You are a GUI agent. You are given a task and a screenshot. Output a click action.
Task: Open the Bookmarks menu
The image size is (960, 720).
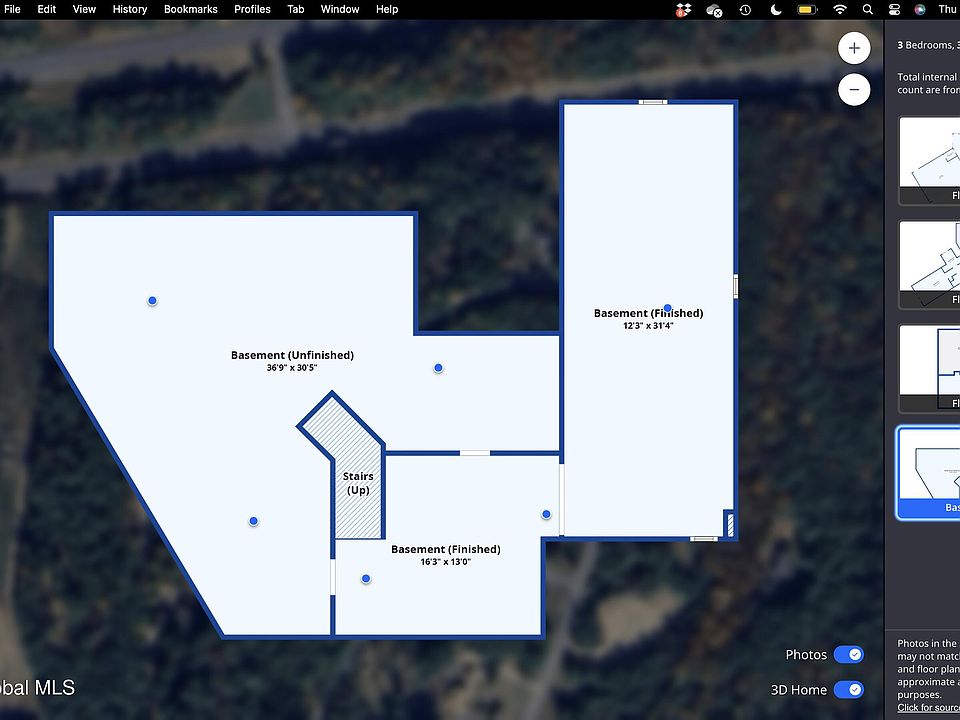(x=190, y=9)
